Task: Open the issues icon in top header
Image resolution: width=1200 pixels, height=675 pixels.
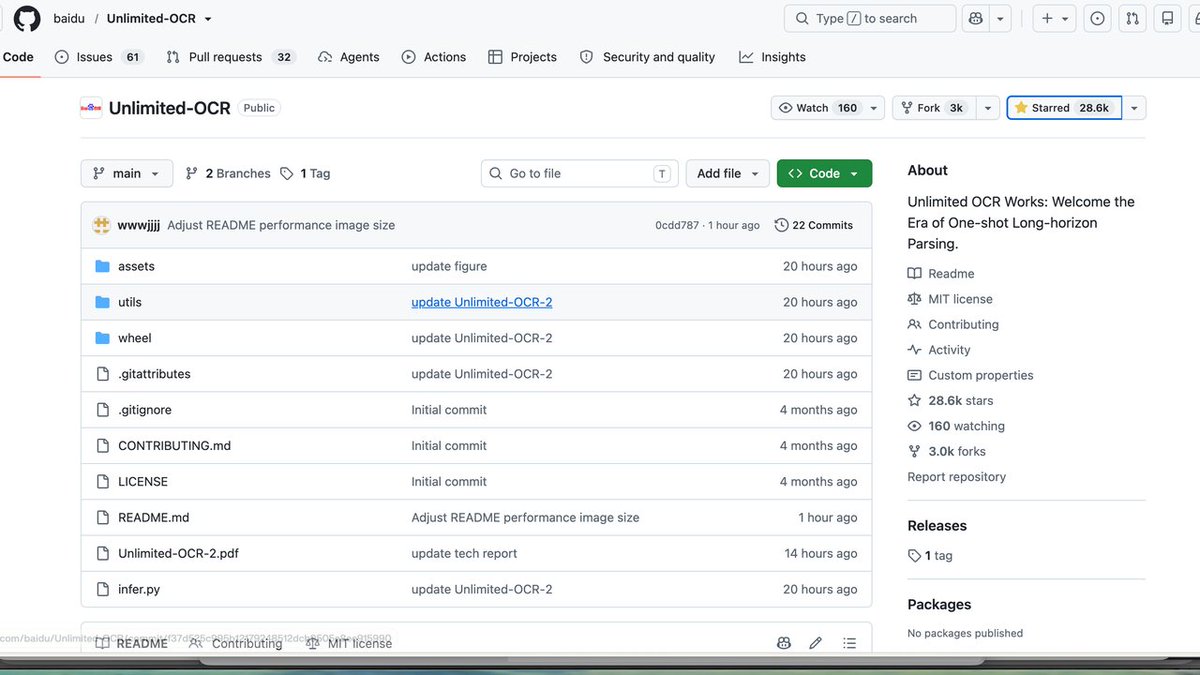Action: (1097, 18)
